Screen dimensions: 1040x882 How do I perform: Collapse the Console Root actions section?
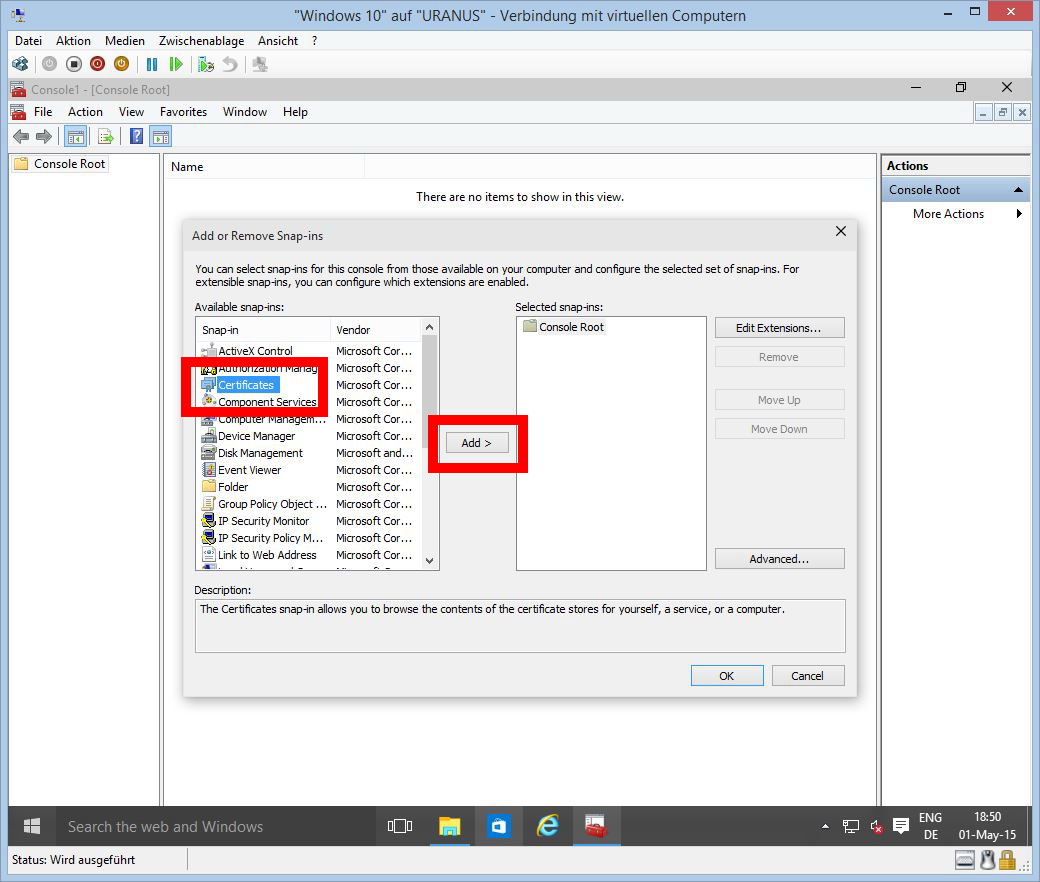click(x=1018, y=190)
